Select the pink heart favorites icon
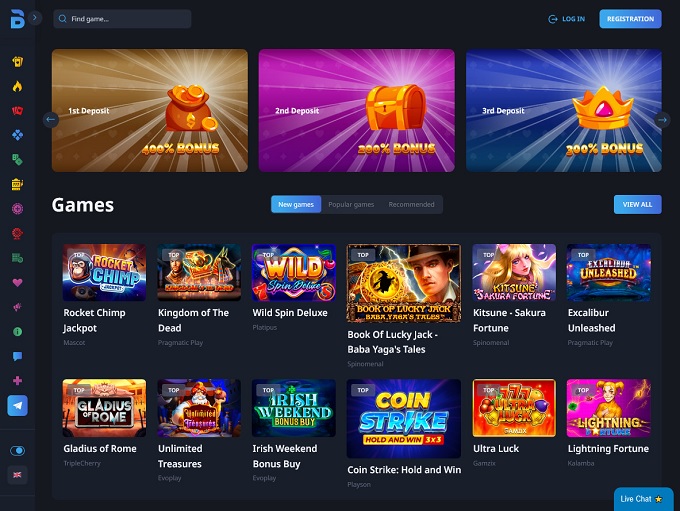The width and height of the screenshot is (680, 511). [x=17, y=282]
